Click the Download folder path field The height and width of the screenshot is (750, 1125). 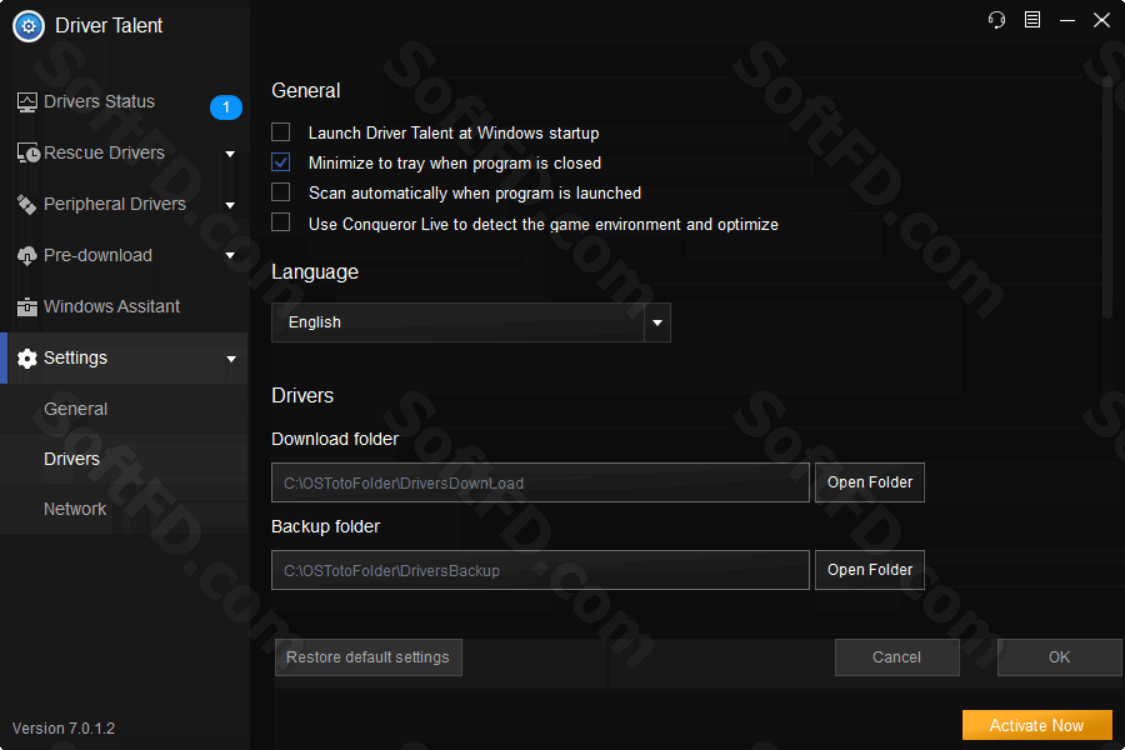click(540, 482)
